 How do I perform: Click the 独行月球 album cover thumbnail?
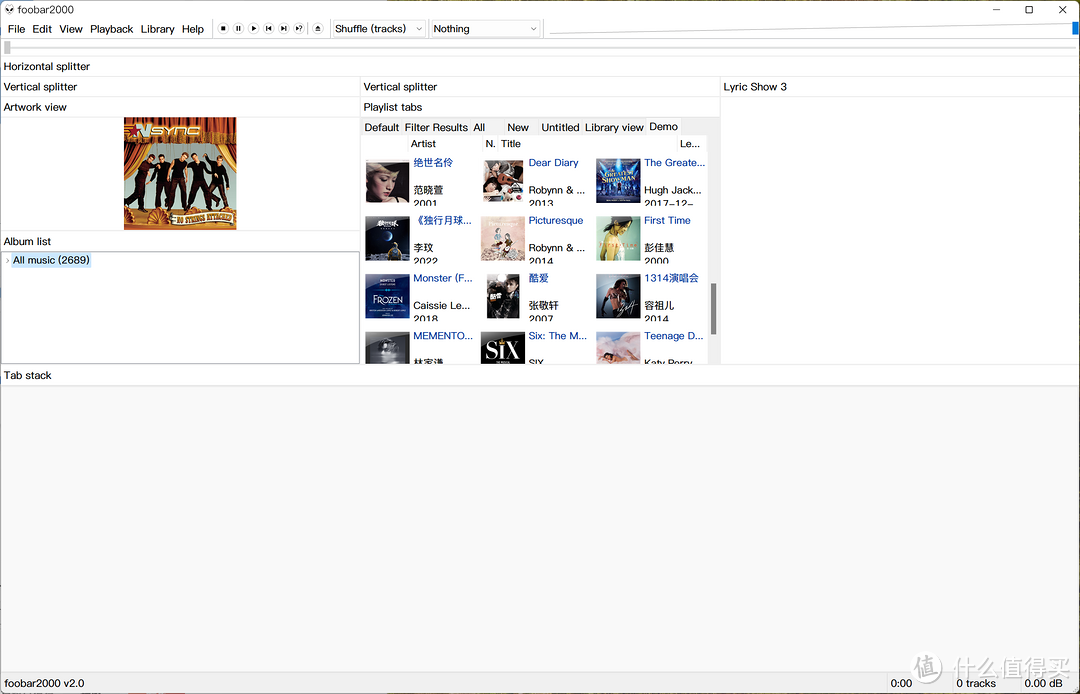click(387, 239)
